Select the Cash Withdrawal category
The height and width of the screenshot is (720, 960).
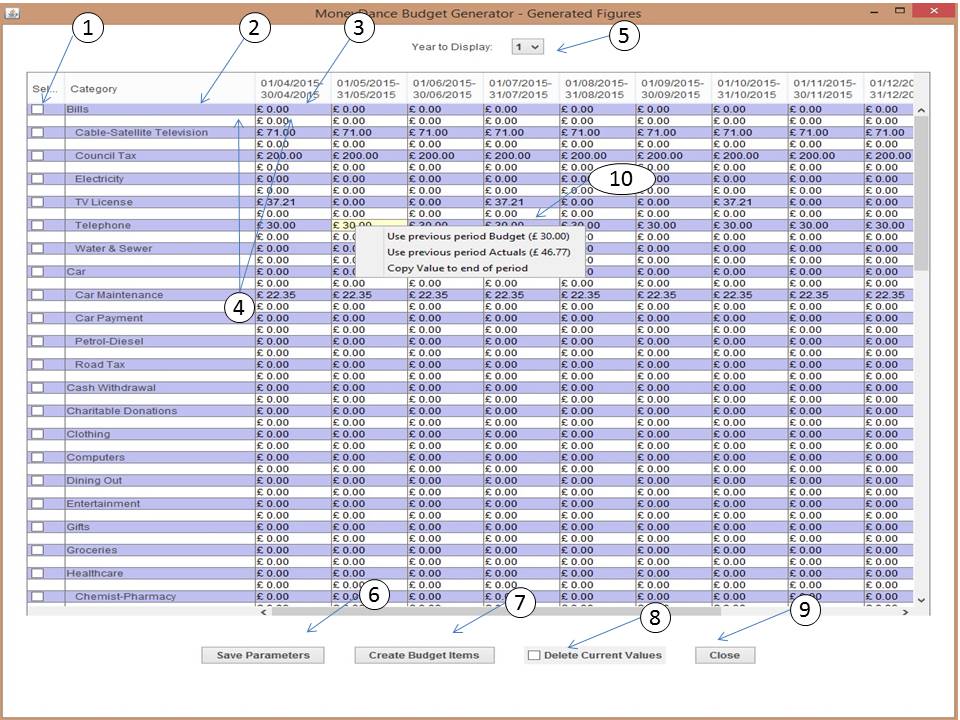pyautogui.click(x=111, y=388)
